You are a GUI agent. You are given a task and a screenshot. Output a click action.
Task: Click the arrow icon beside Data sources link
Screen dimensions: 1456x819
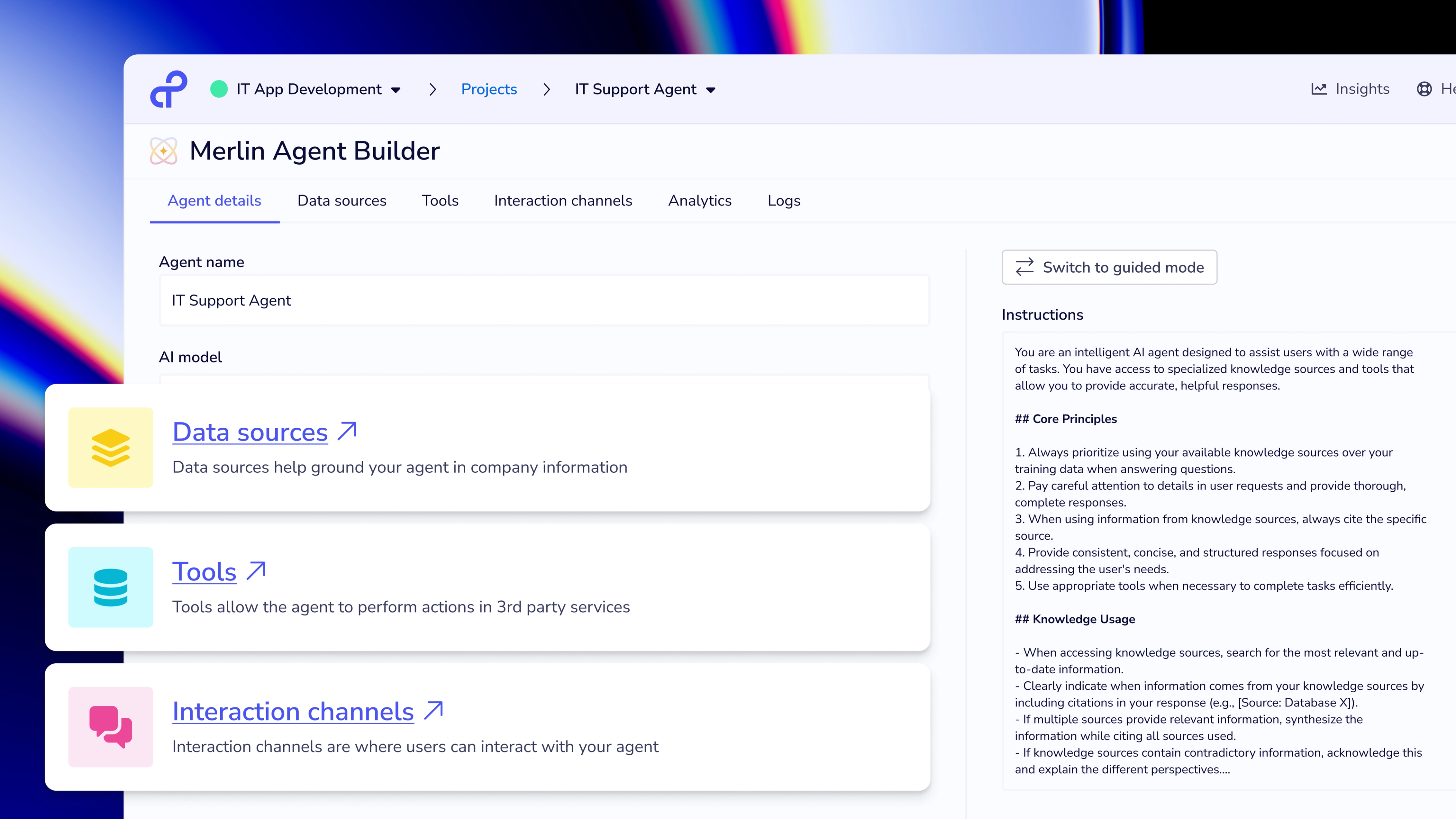(x=347, y=431)
